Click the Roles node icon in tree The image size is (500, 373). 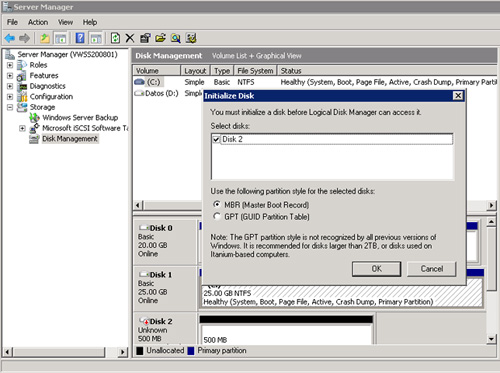click(22, 65)
